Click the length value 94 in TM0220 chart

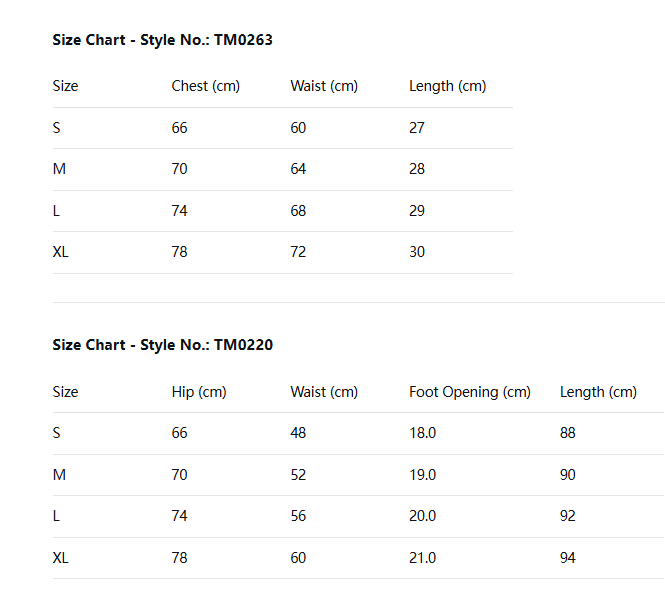pyautogui.click(x=568, y=558)
